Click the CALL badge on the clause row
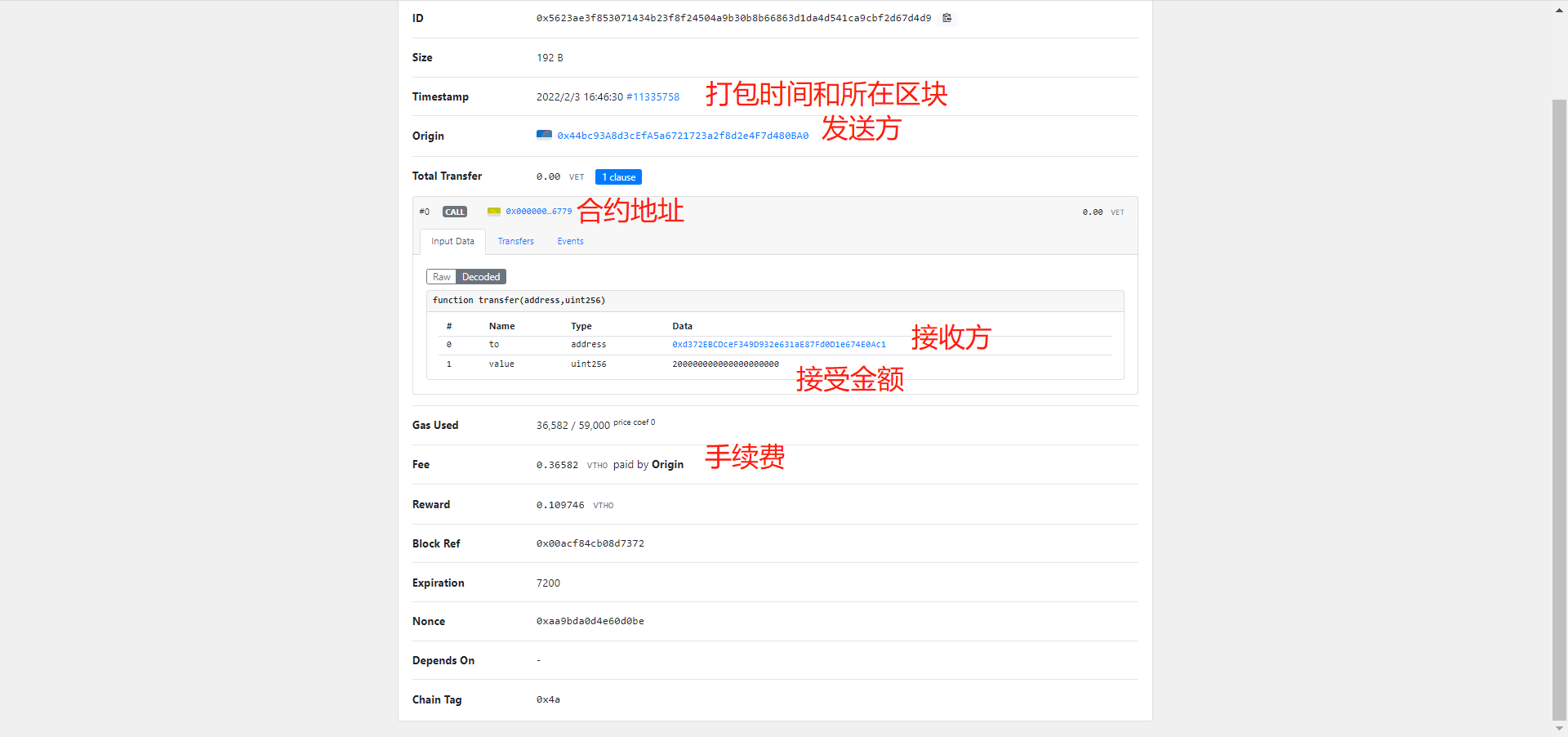This screenshot has height=737, width=1568. (454, 211)
